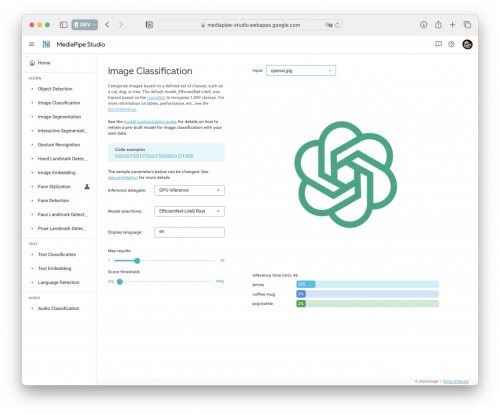
Task: Open the feedback icon in header
Action: (x=438, y=44)
